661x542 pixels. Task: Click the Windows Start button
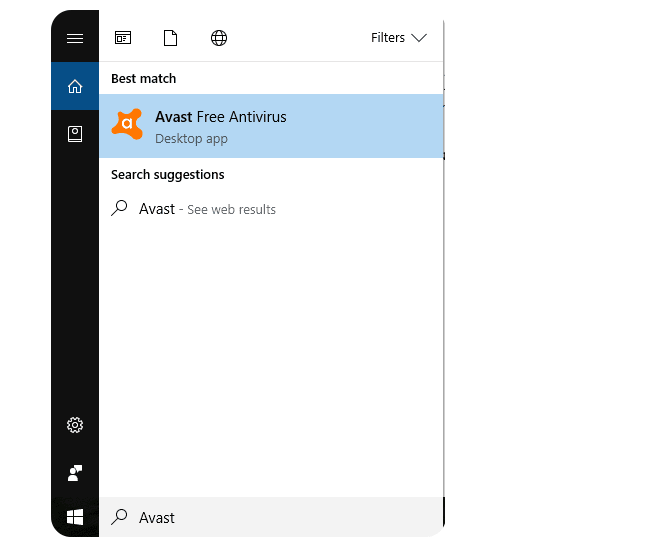click(75, 517)
